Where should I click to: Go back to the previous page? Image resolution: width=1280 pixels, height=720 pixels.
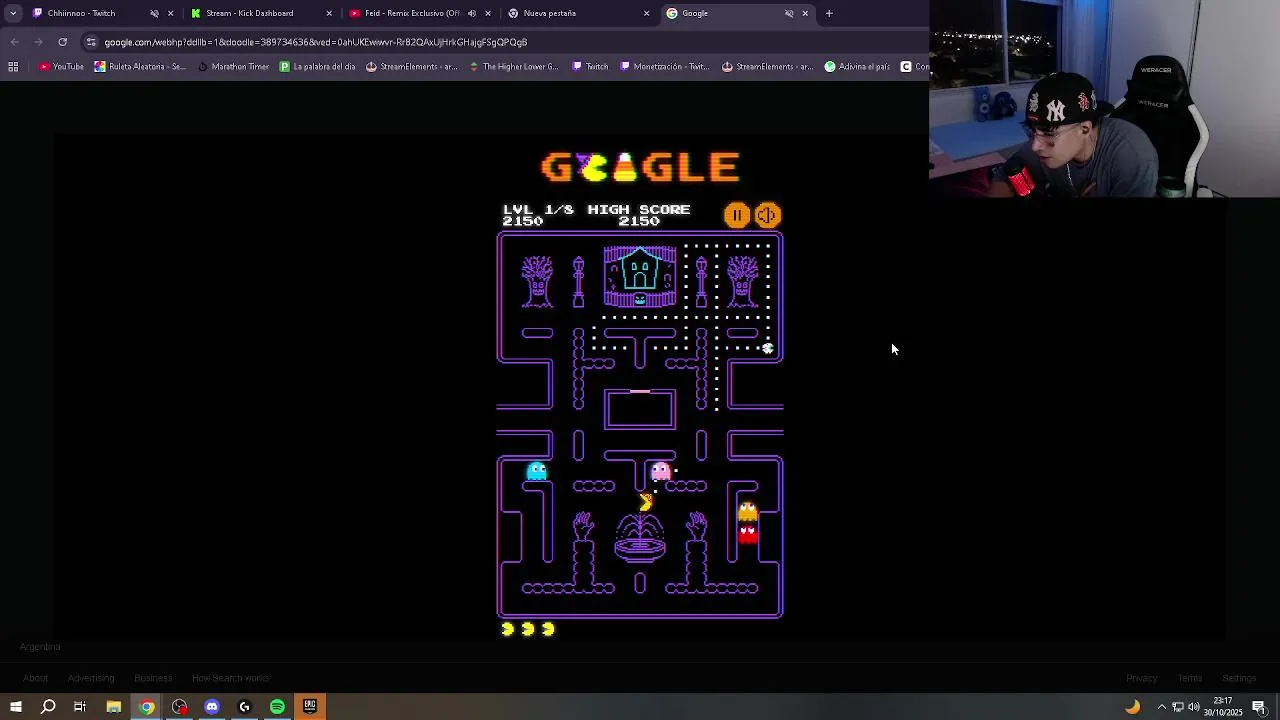point(14,42)
